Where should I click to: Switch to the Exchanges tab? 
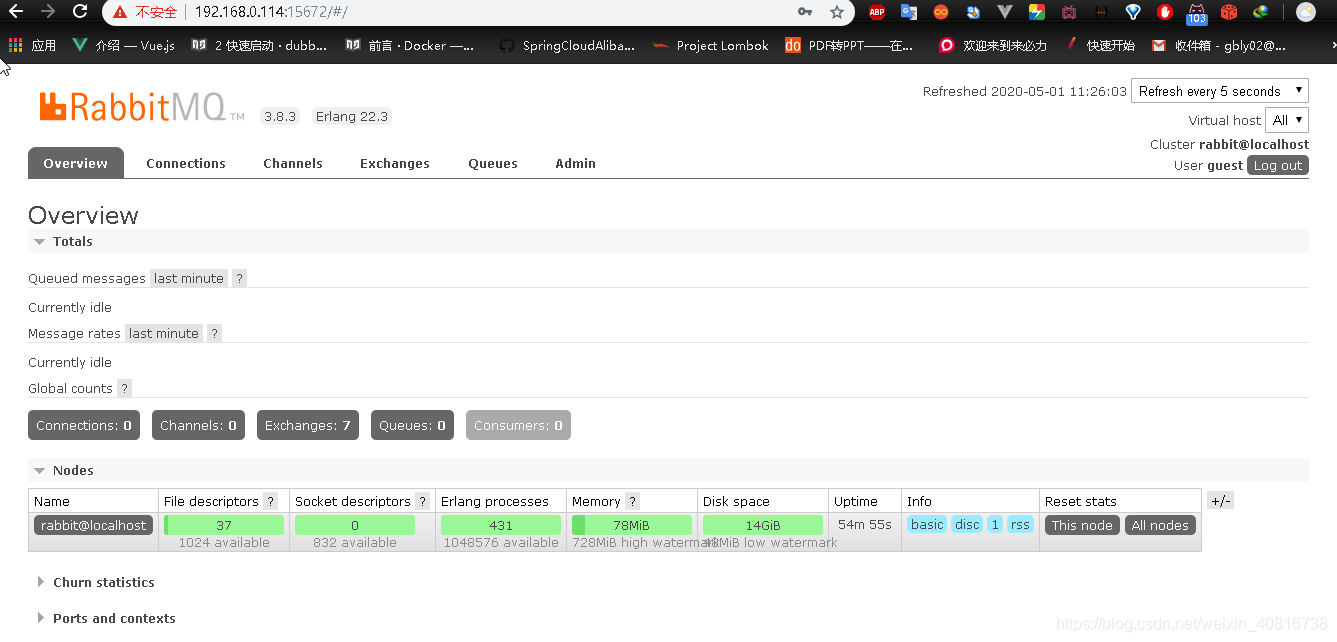395,163
